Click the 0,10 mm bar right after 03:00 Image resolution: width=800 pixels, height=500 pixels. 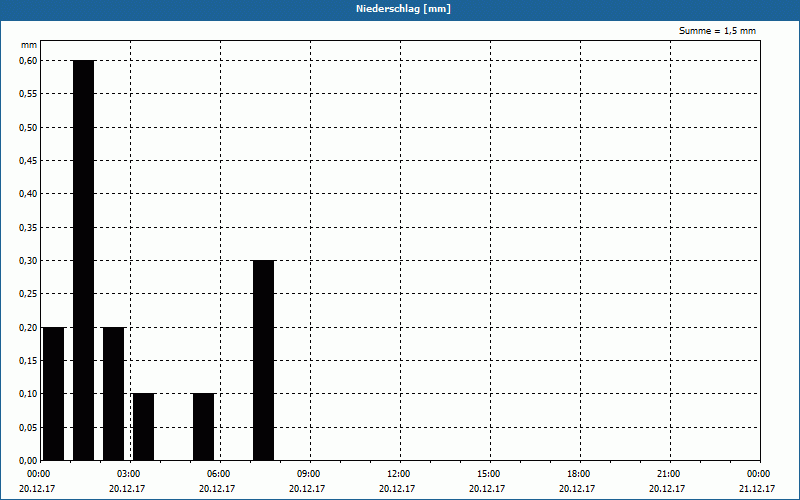(x=144, y=427)
